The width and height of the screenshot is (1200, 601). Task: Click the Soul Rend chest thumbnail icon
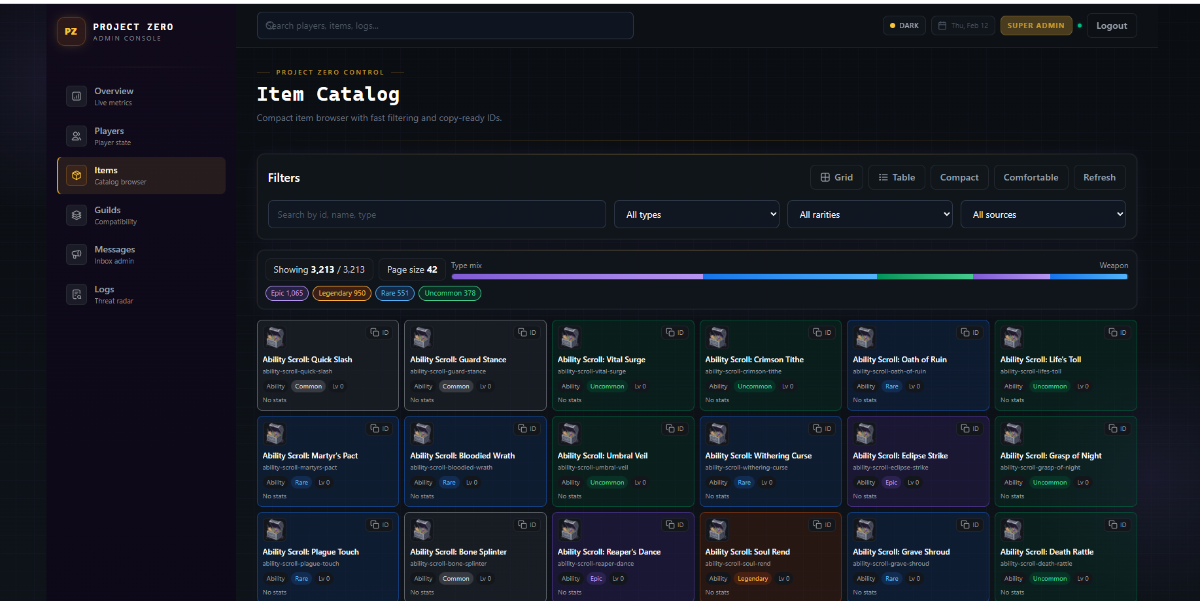pos(717,531)
